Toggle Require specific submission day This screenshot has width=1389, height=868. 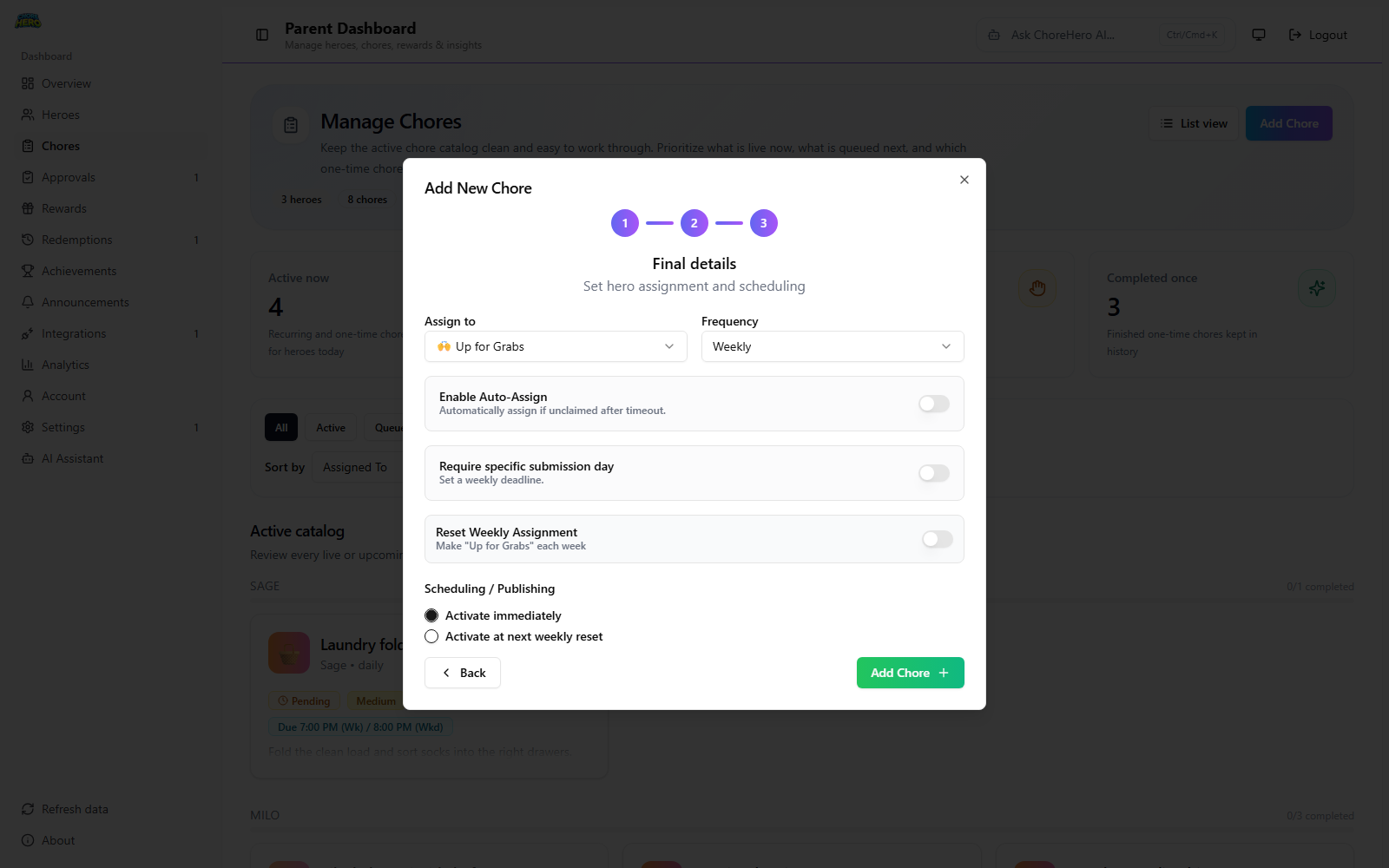933,472
